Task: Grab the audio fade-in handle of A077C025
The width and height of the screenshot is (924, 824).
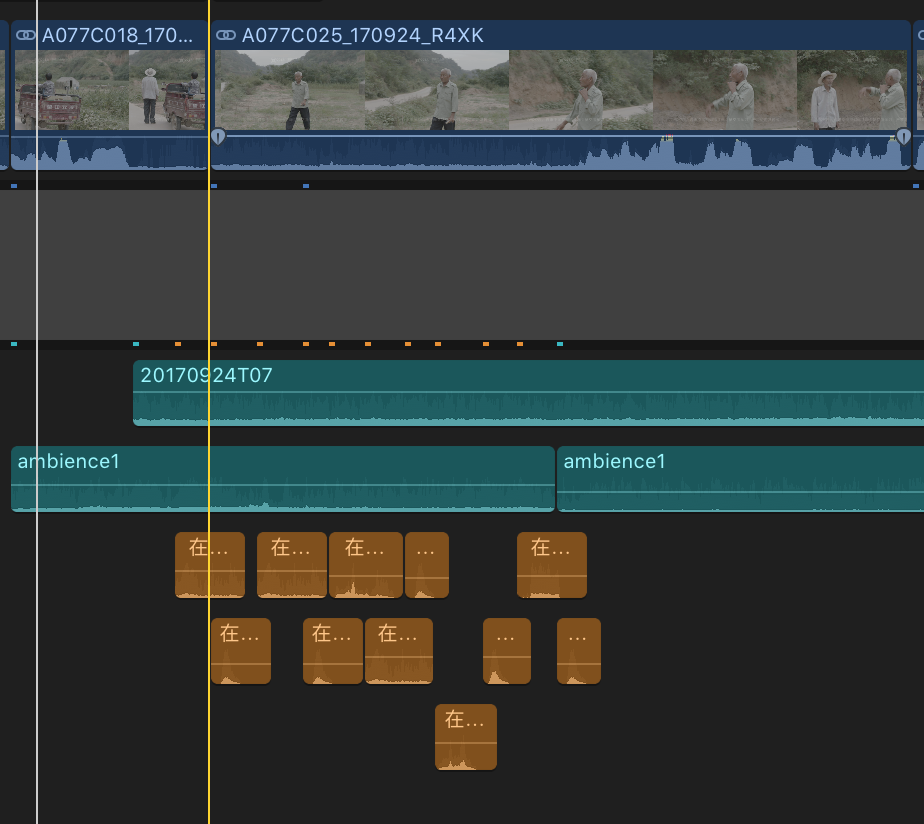Action: click(218, 137)
